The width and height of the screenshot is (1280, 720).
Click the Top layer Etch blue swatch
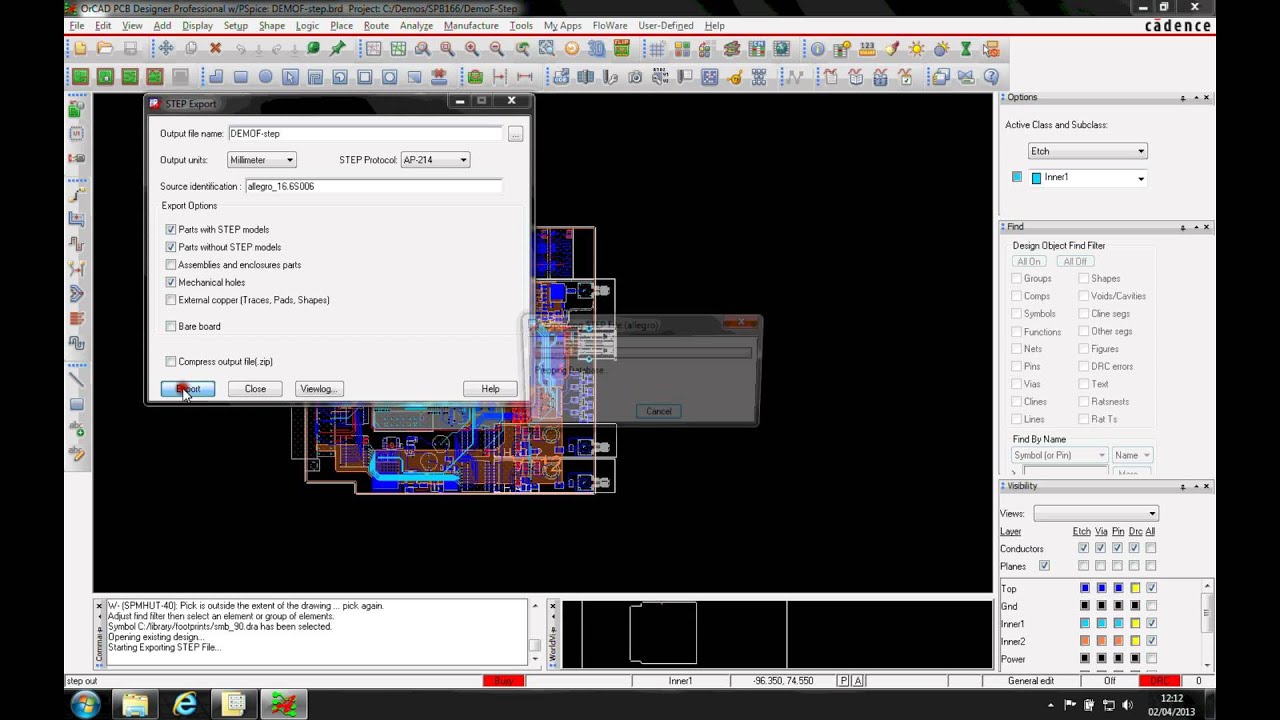(1084, 588)
